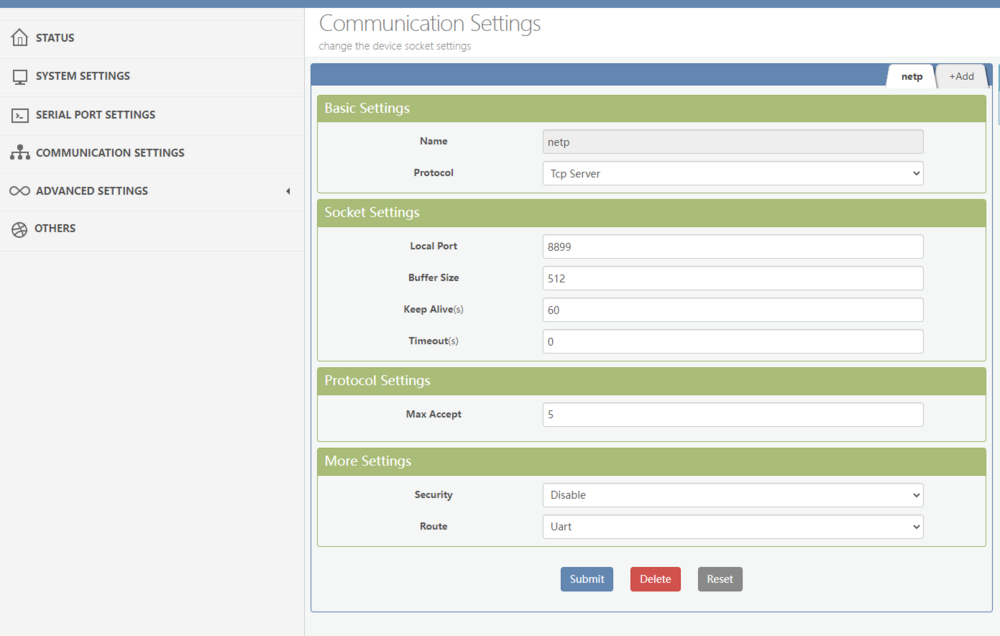The width and height of the screenshot is (1000, 636).
Task: Click the Timeout input field
Action: point(732,342)
